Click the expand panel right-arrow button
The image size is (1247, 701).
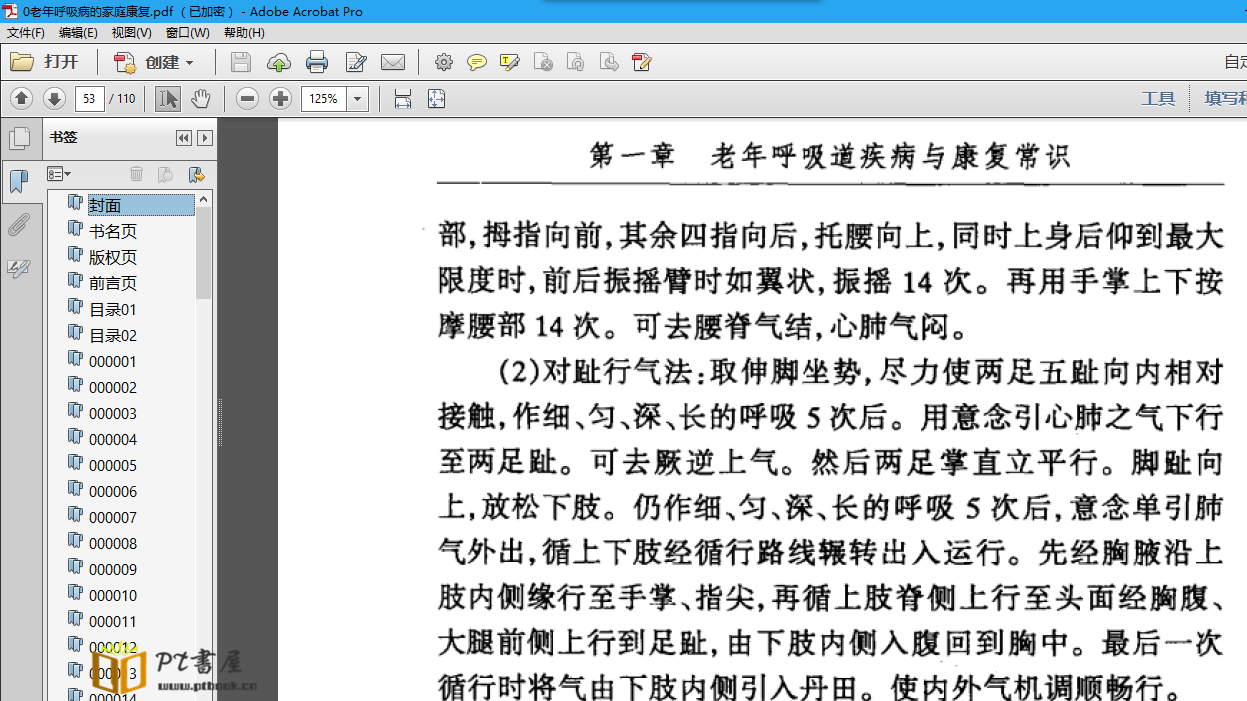pos(205,138)
